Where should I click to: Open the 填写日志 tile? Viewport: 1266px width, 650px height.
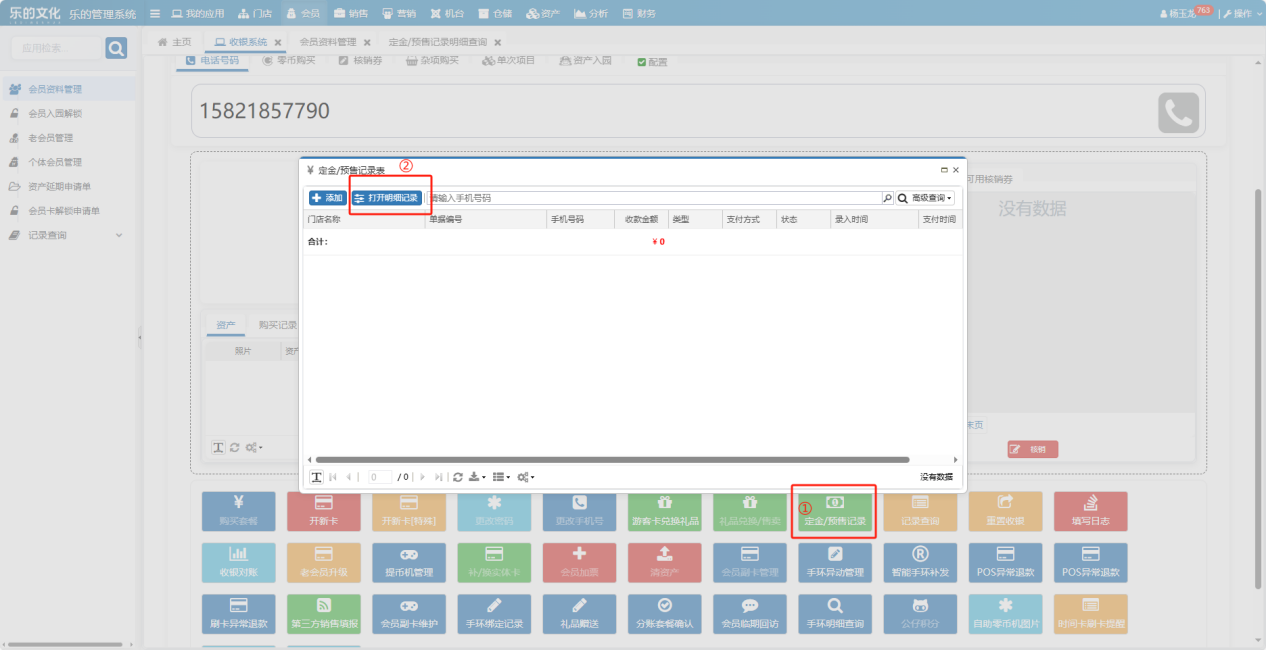coord(1090,511)
